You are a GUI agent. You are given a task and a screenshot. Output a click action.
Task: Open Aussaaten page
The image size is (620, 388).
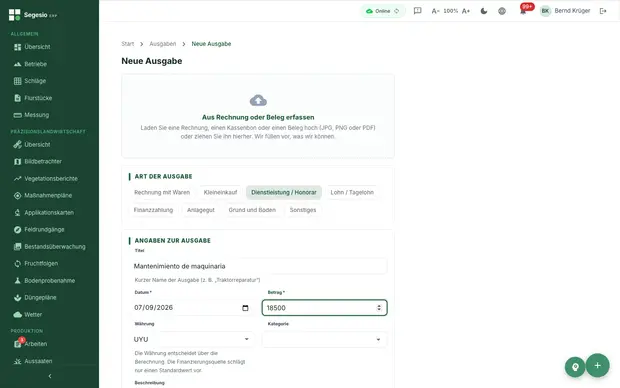click(x=38, y=361)
